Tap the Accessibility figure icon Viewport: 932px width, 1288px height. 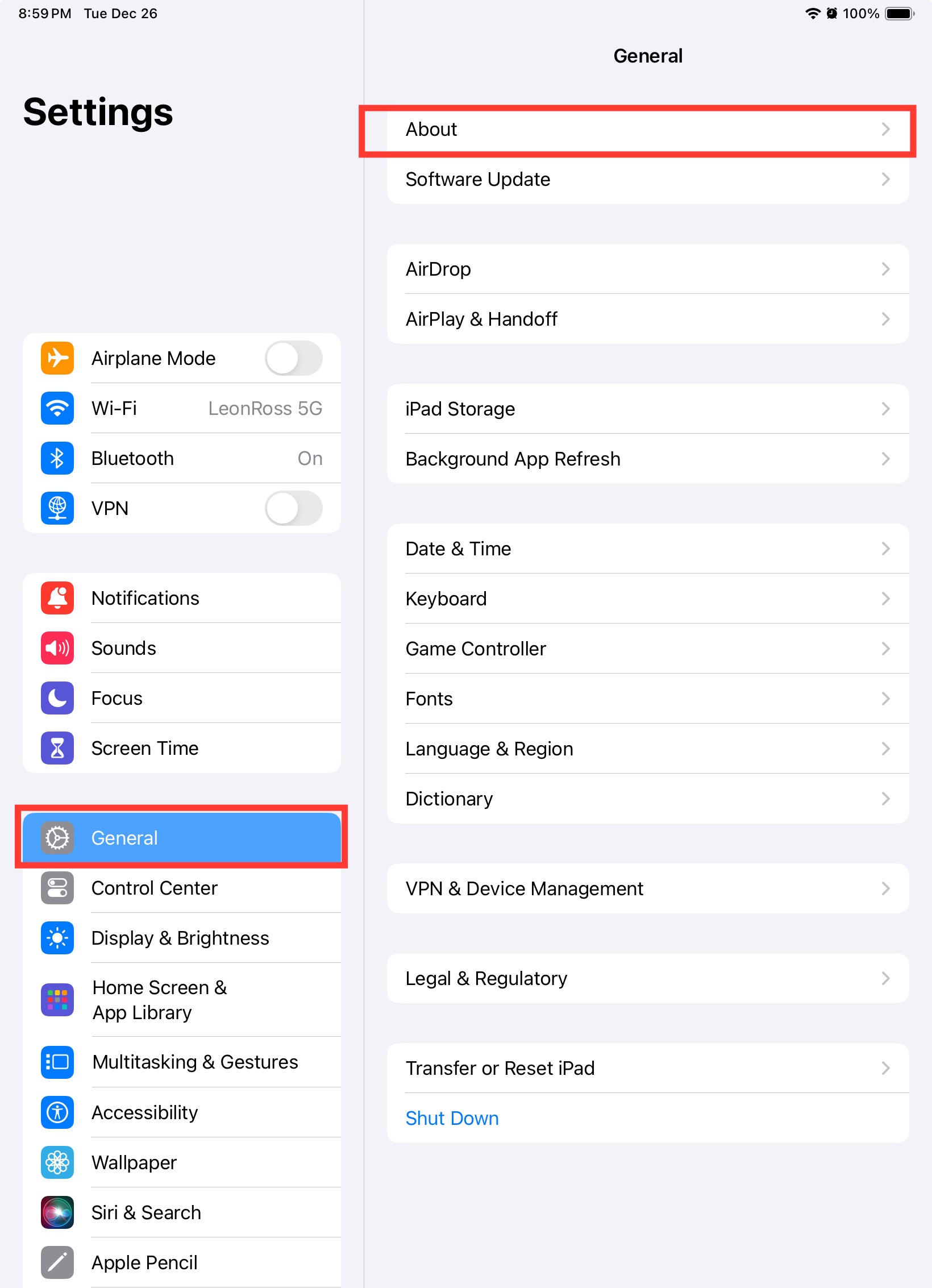pos(57,1112)
